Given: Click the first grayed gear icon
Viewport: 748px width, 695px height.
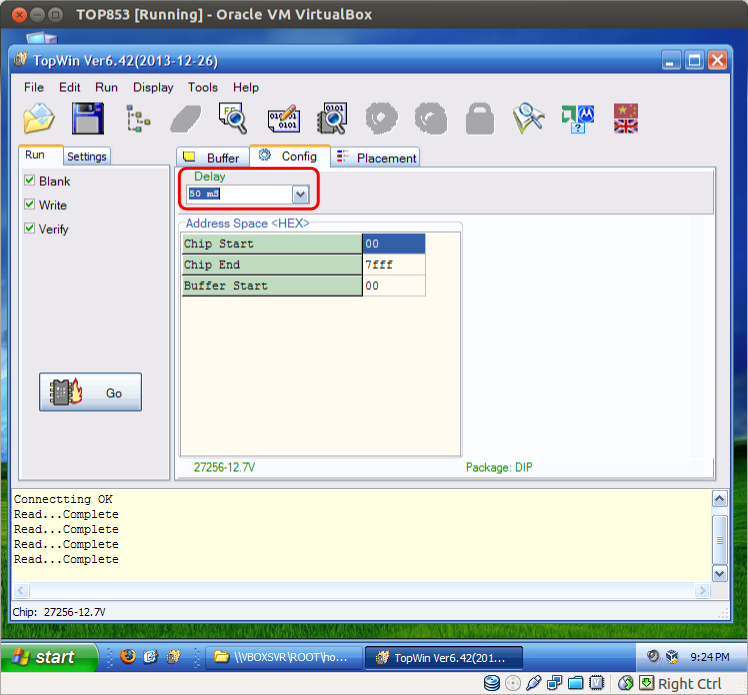Looking at the screenshot, I should click(x=381, y=118).
